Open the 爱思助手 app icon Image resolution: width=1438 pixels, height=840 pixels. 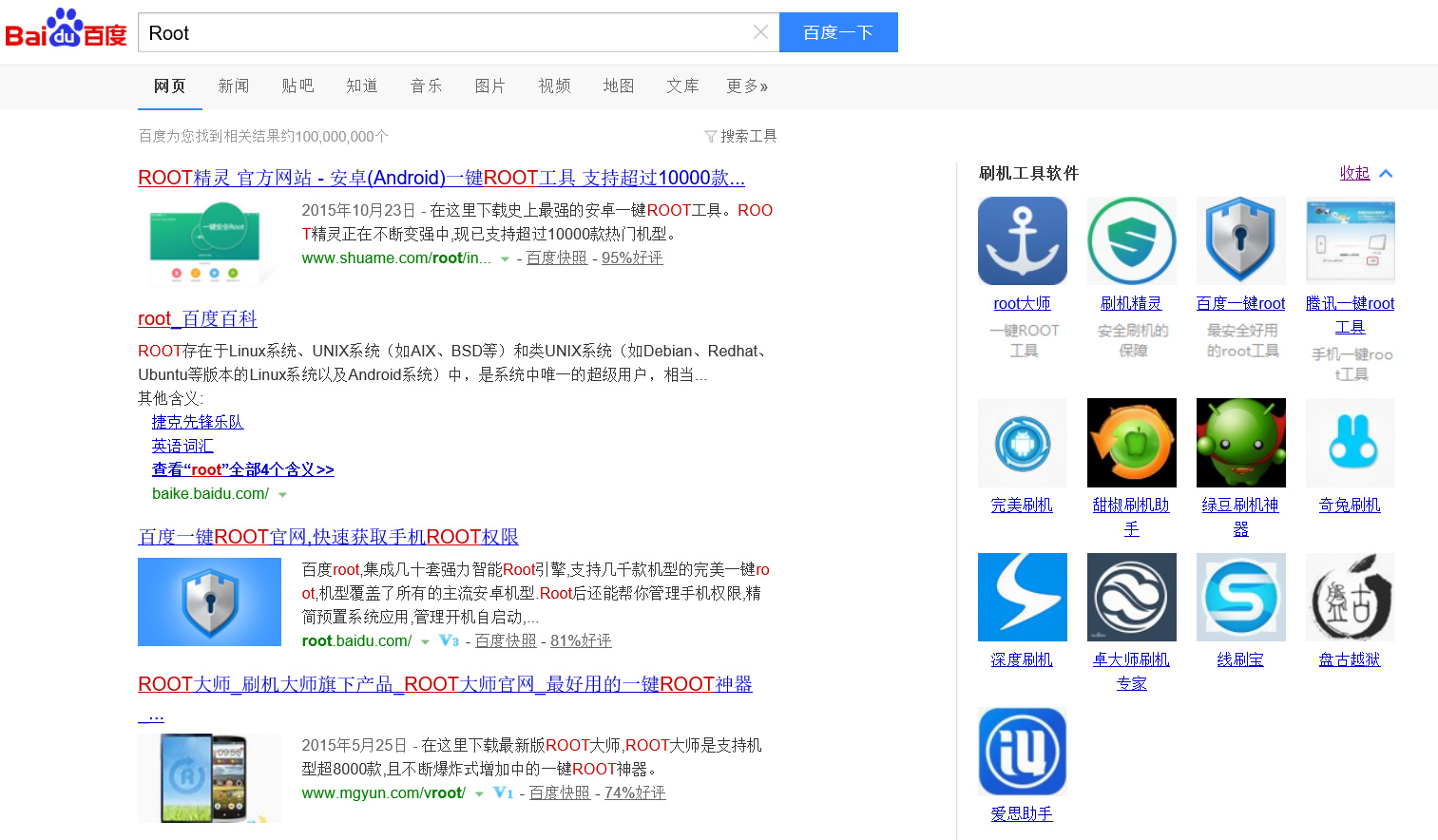(1022, 752)
